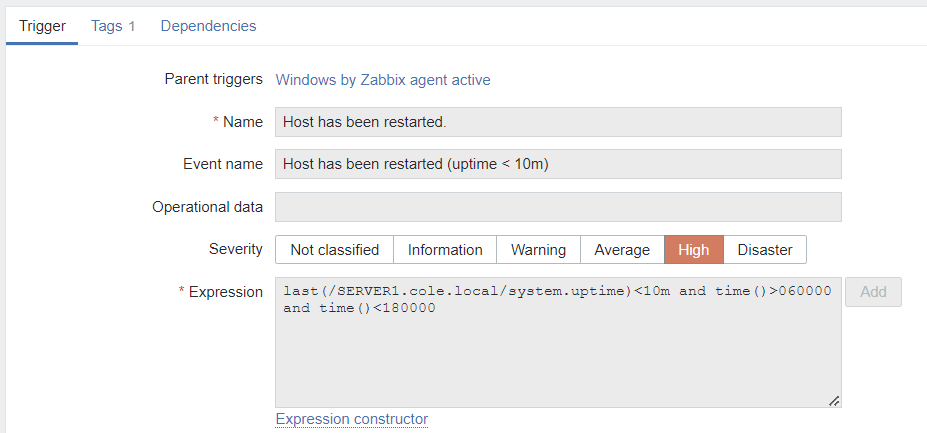The height and width of the screenshot is (433, 927).
Task: Select the High severity button
Action: click(x=693, y=250)
